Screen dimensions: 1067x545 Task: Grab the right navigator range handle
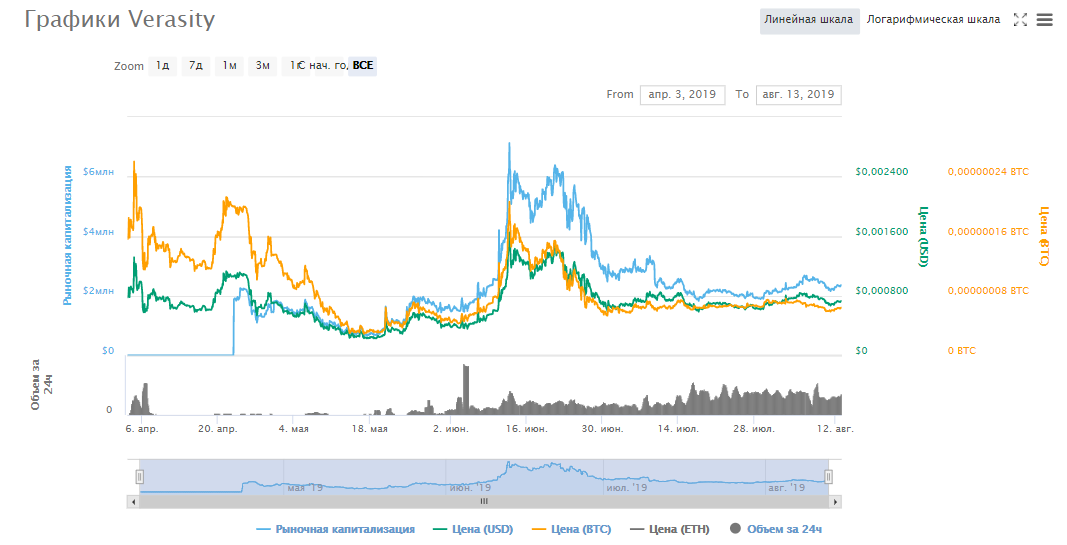click(x=829, y=476)
